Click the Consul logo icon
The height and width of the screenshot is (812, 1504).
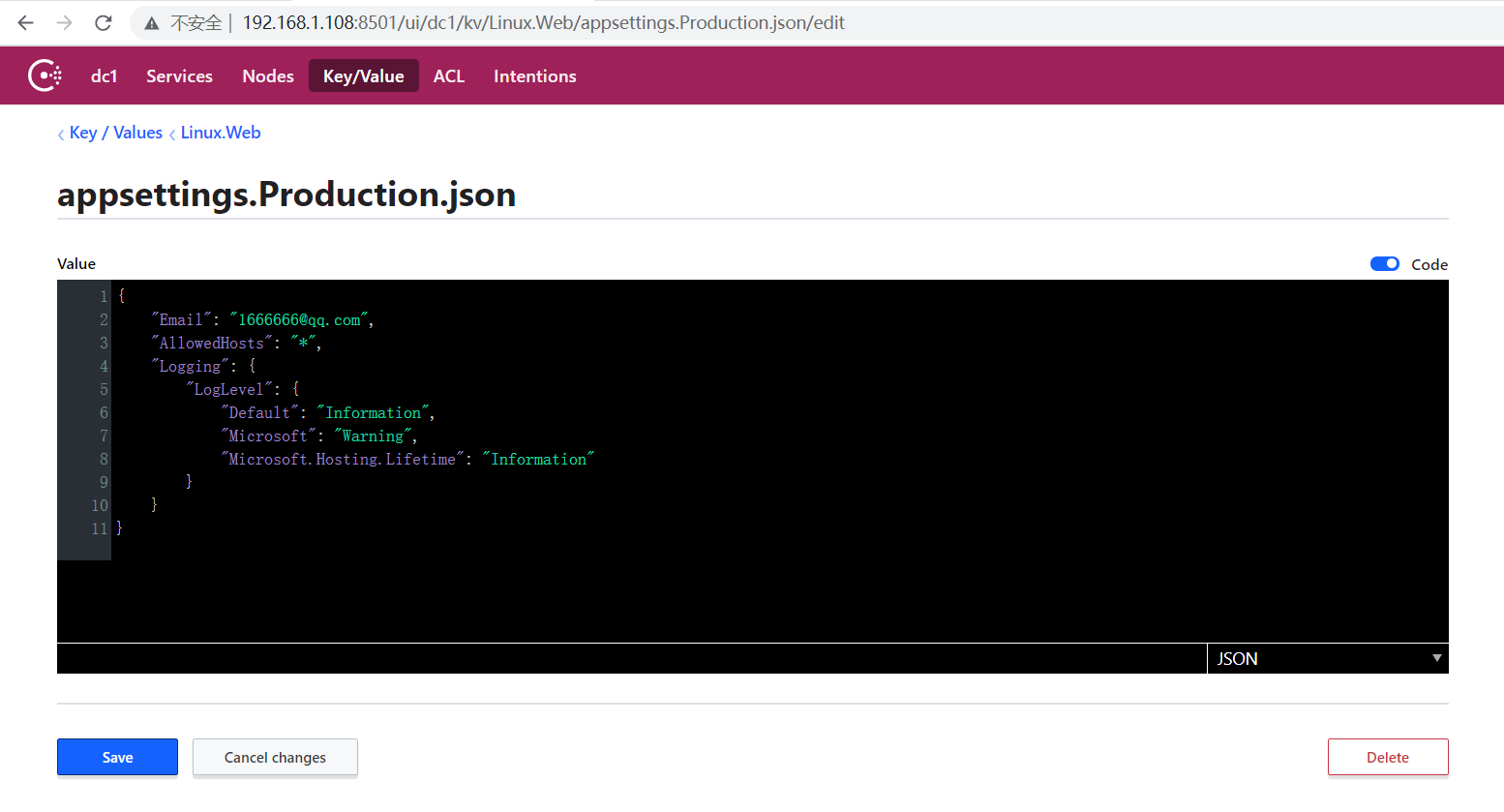pos(45,75)
